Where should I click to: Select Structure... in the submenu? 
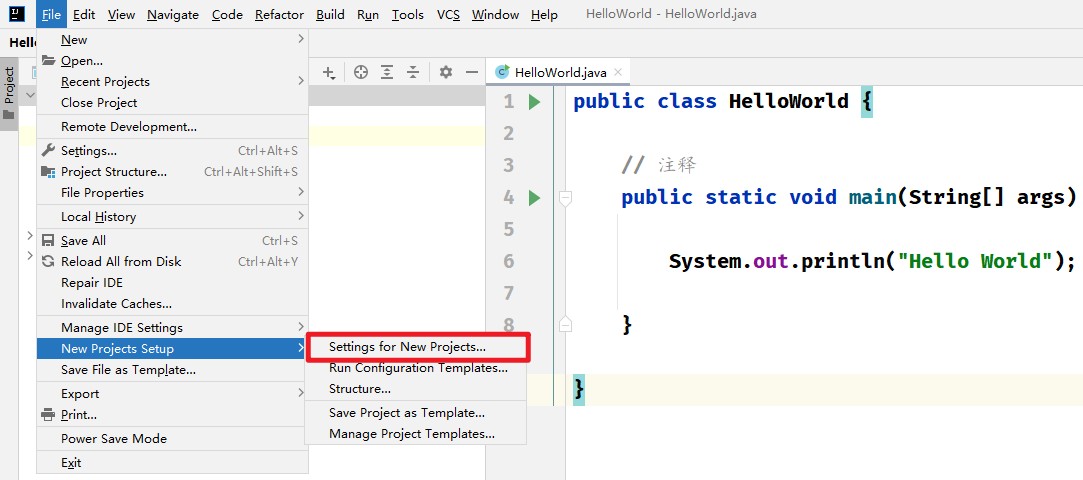click(x=416, y=389)
